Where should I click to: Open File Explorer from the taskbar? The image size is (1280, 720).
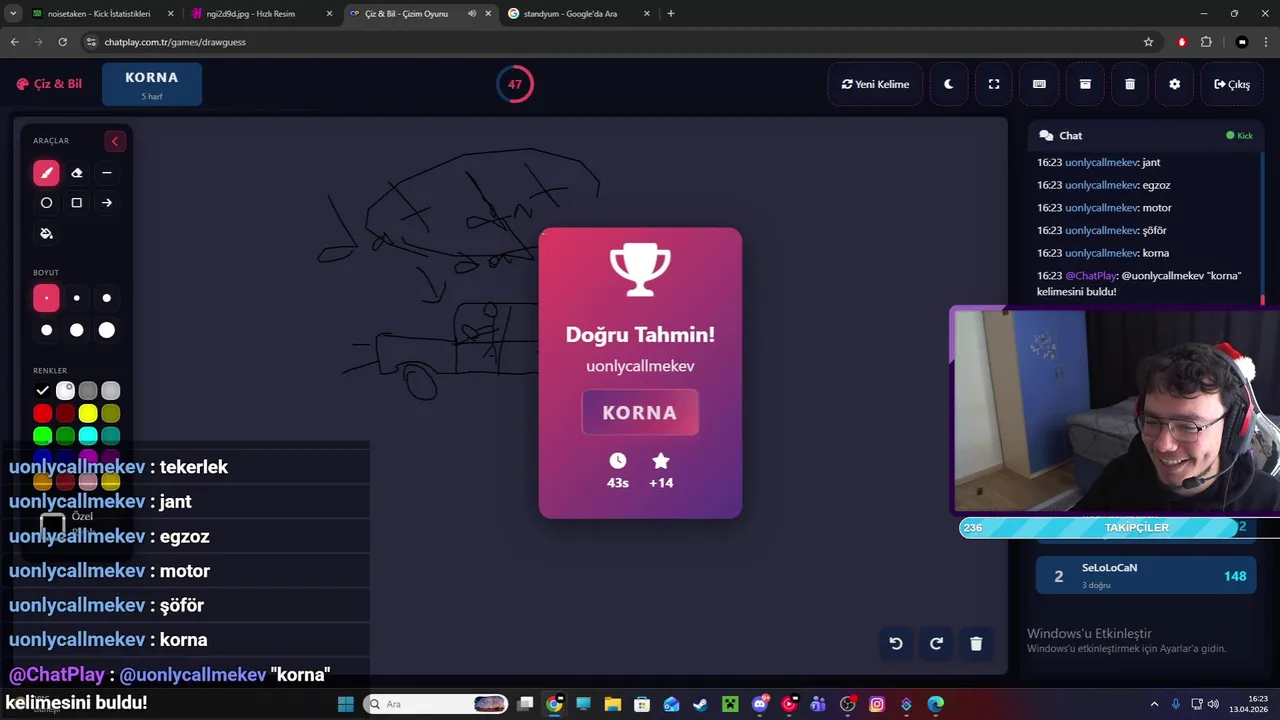612,704
